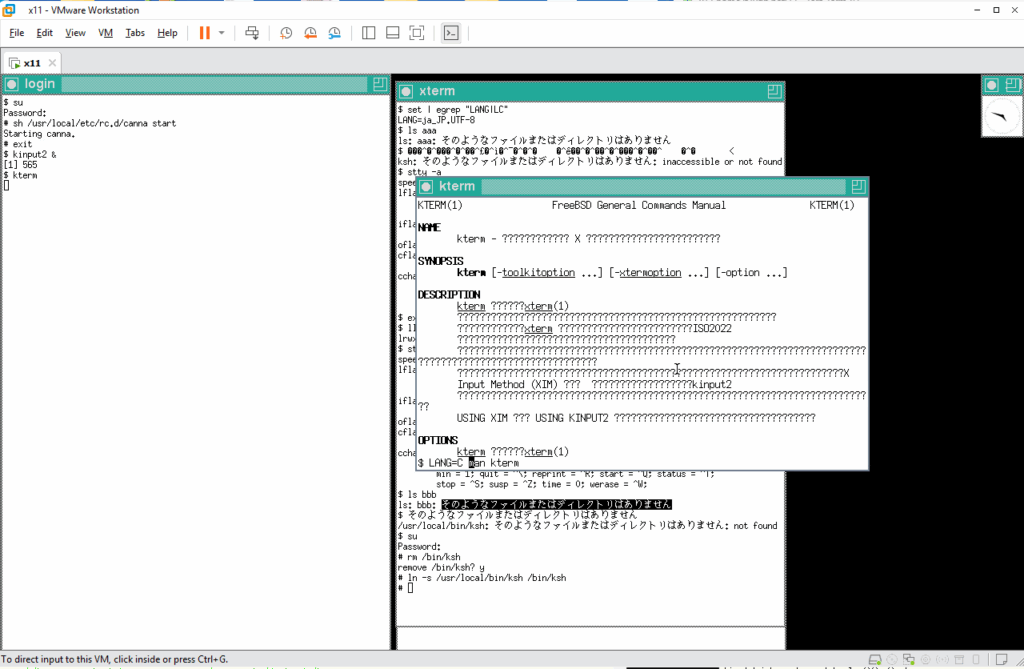This screenshot has width=1024, height=669.
Task: Click the highlighted Japanese error text
Action: (556, 504)
